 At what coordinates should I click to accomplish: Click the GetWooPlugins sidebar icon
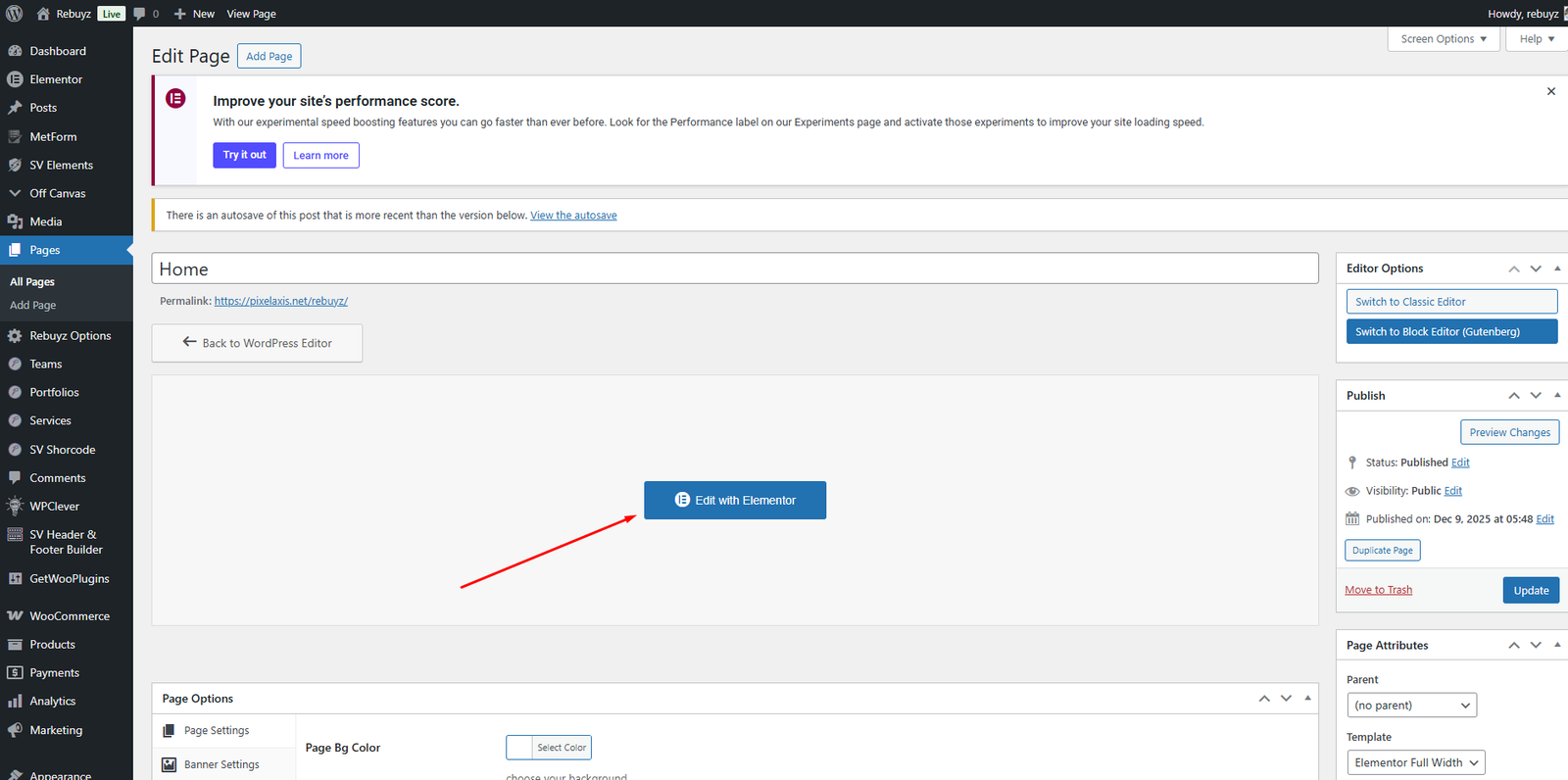coord(15,579)
